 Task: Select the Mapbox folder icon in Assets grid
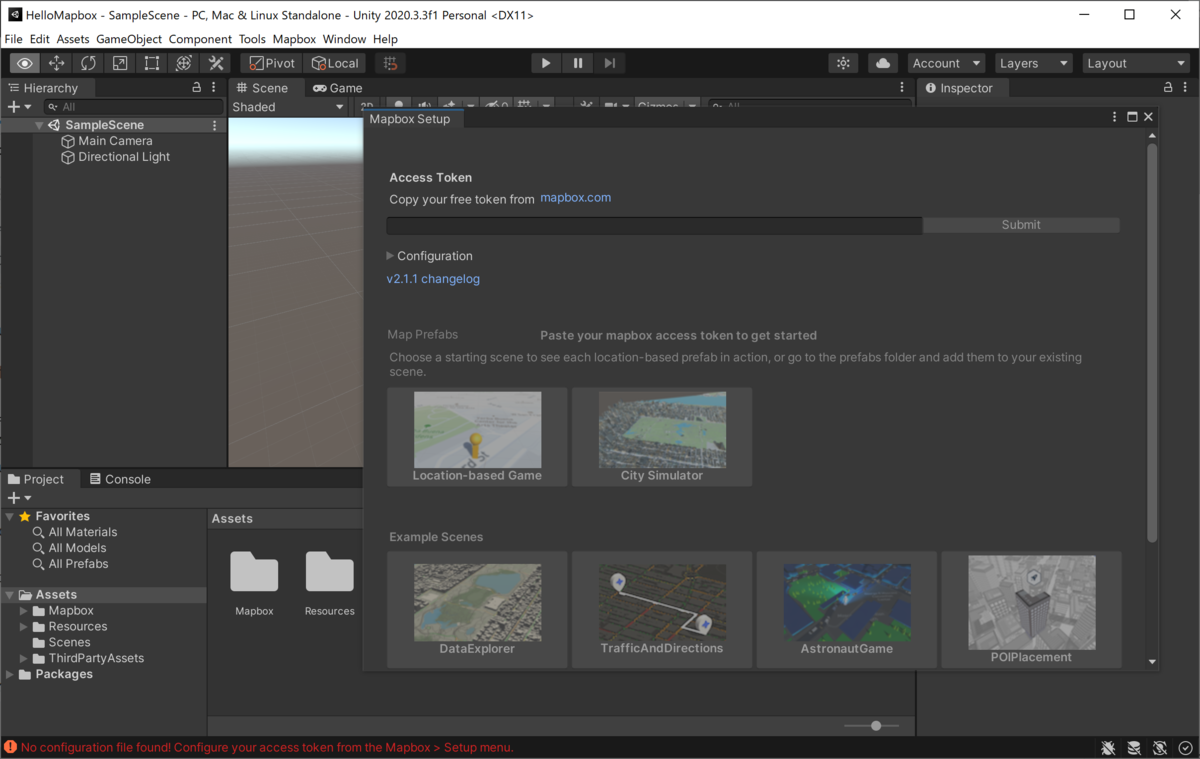click(254, 572)
